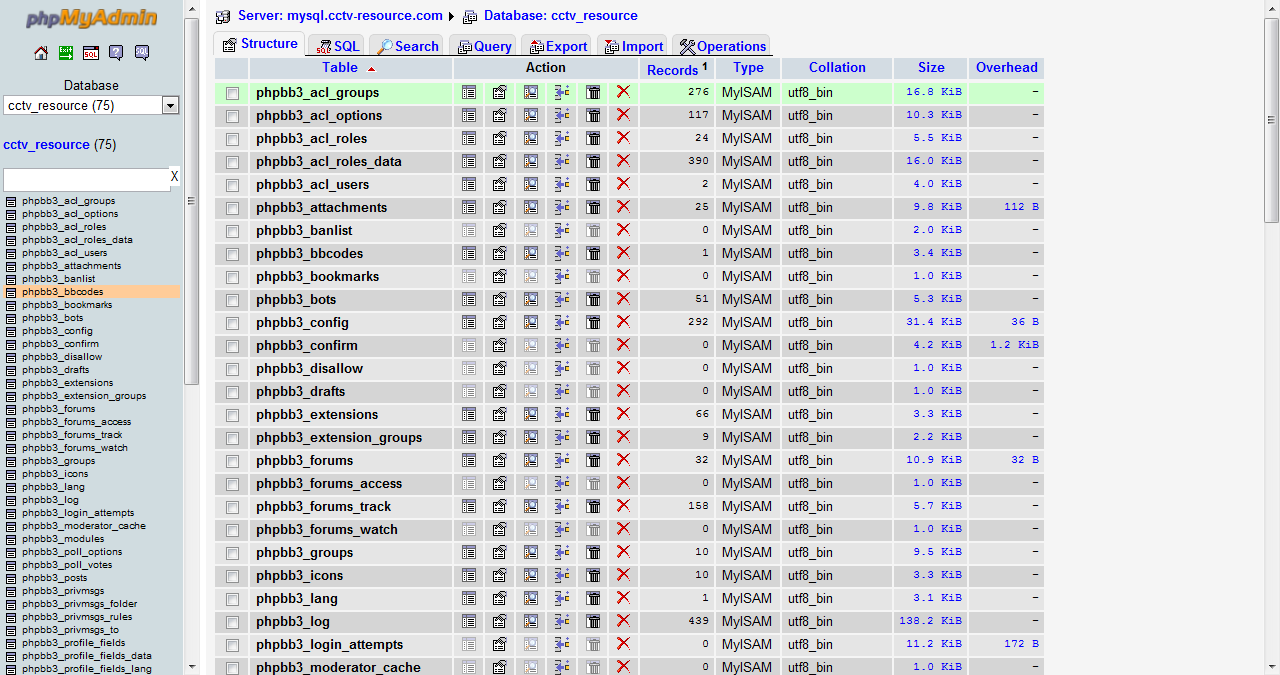Check the phpbb3_config row checkbox
Viewport: 1280px width, 675px height.
(232, 323)
